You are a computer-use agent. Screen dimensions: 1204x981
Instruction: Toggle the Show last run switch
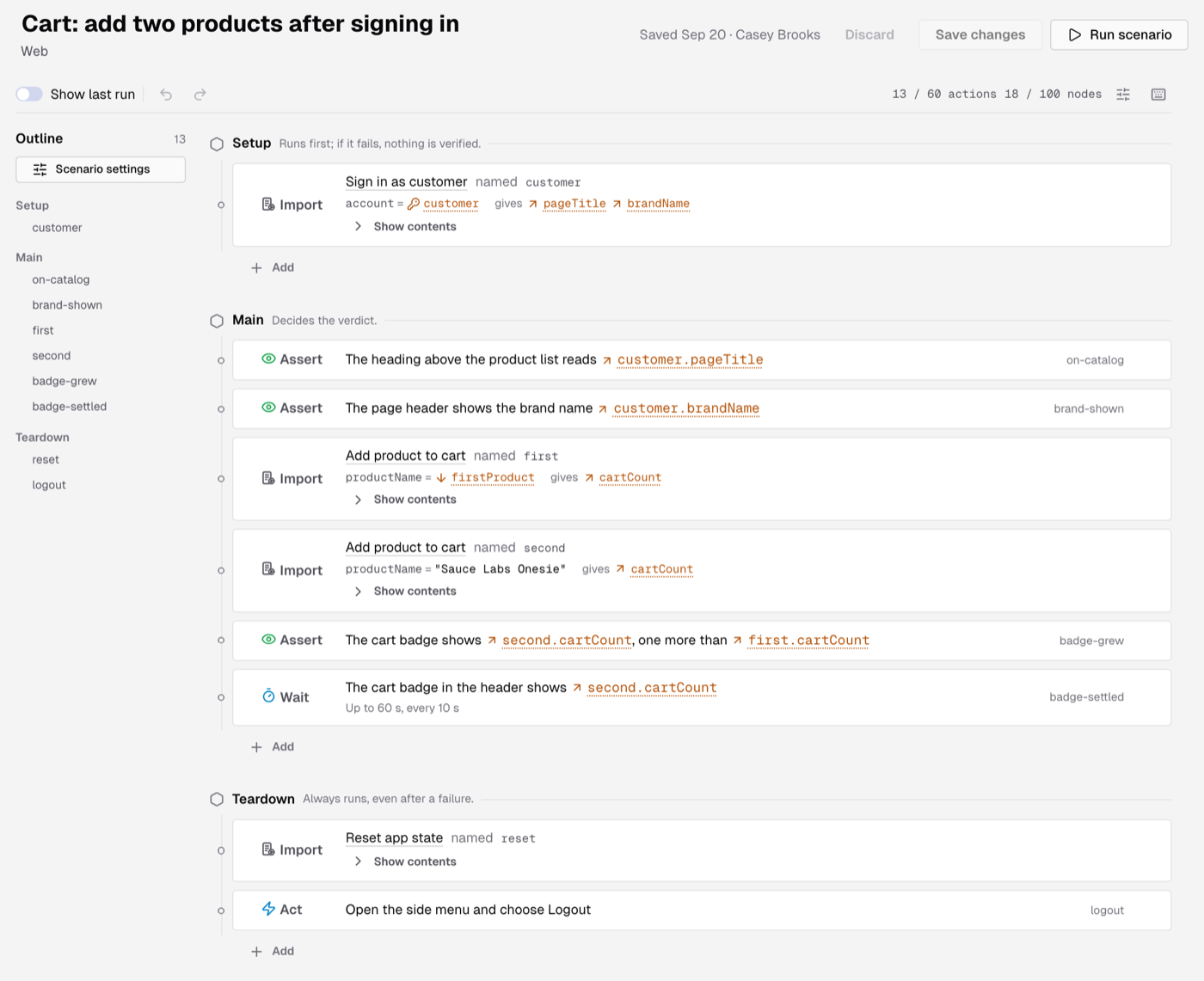pos(29,95)
